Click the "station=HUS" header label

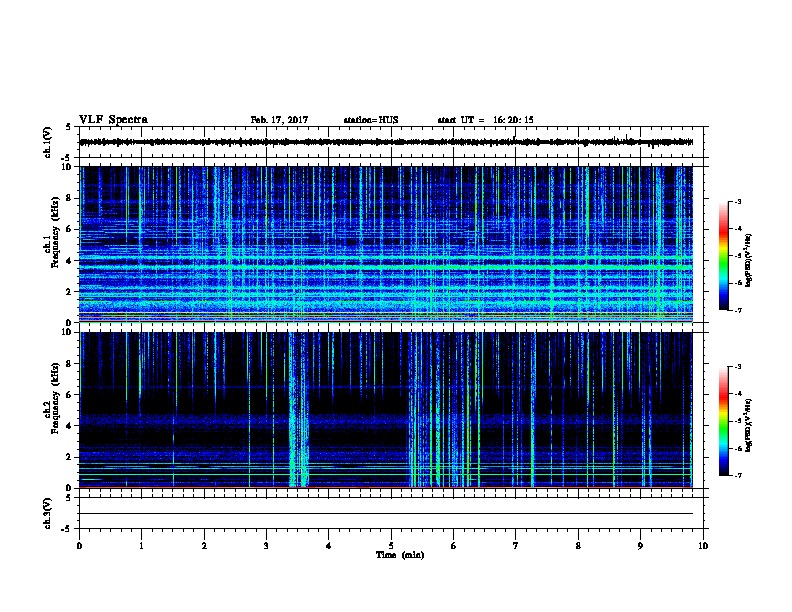pos(371,120)
